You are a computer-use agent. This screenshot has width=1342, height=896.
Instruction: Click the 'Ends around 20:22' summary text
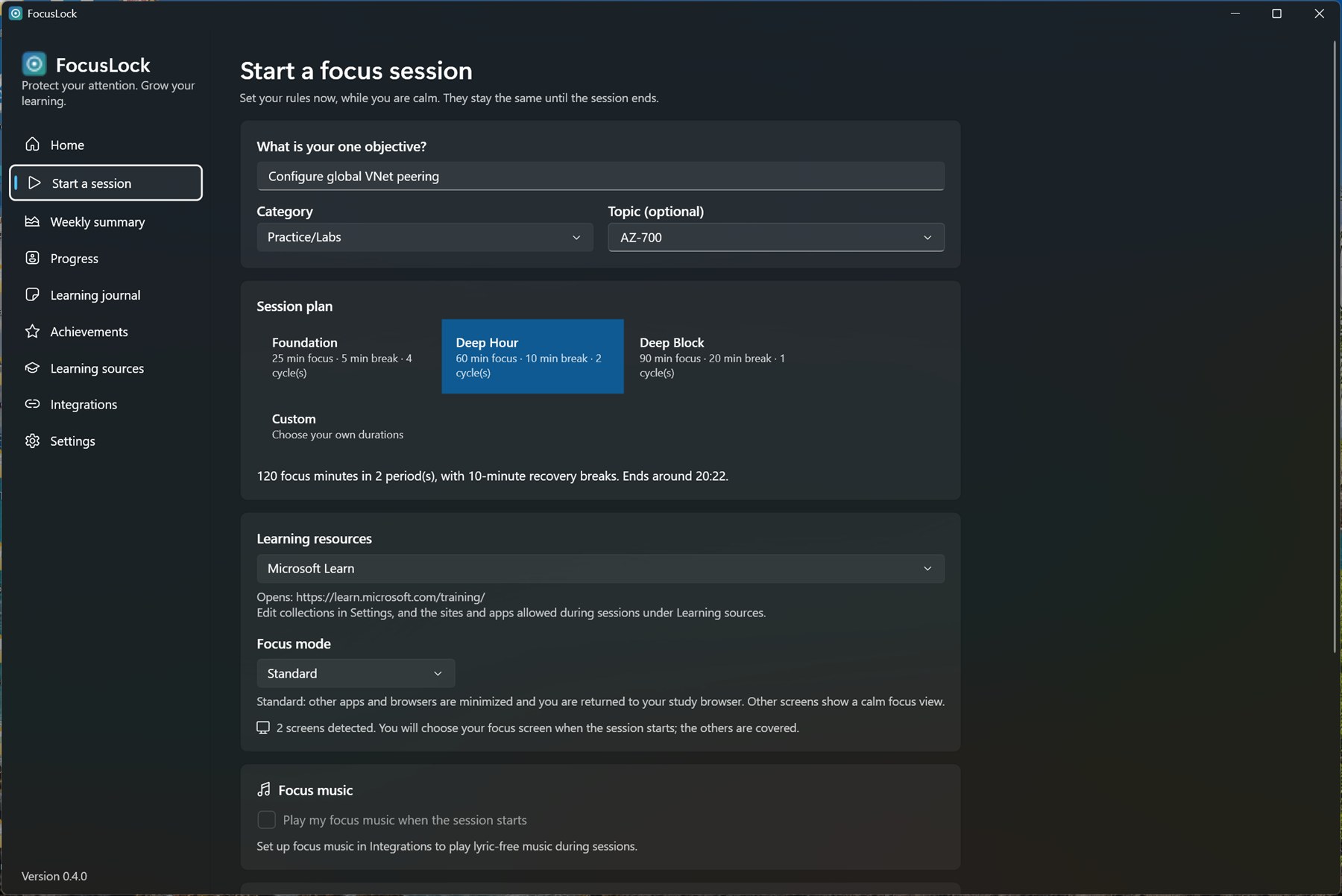(675, 476)
